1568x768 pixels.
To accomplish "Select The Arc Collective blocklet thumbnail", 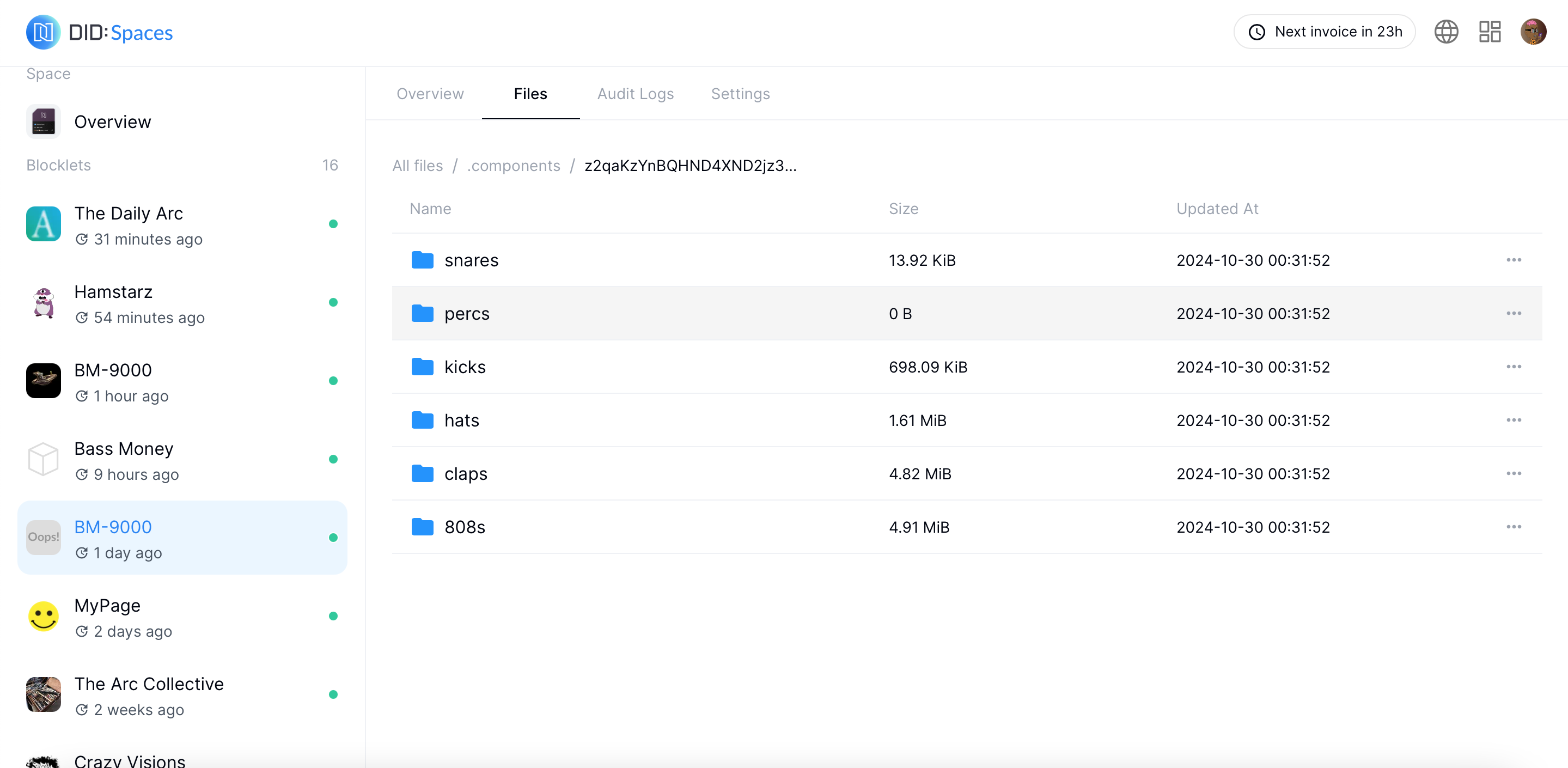I will click(43, 694).
